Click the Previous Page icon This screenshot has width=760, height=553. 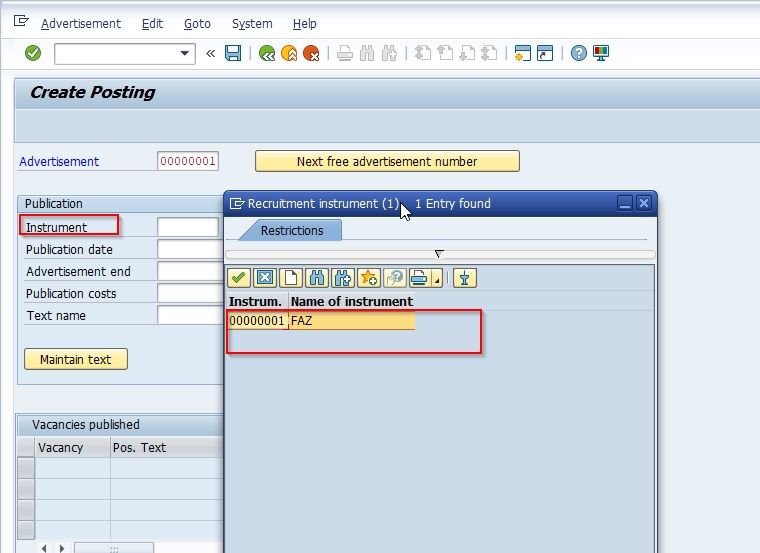pyautogui.click(x=445, y=53)
